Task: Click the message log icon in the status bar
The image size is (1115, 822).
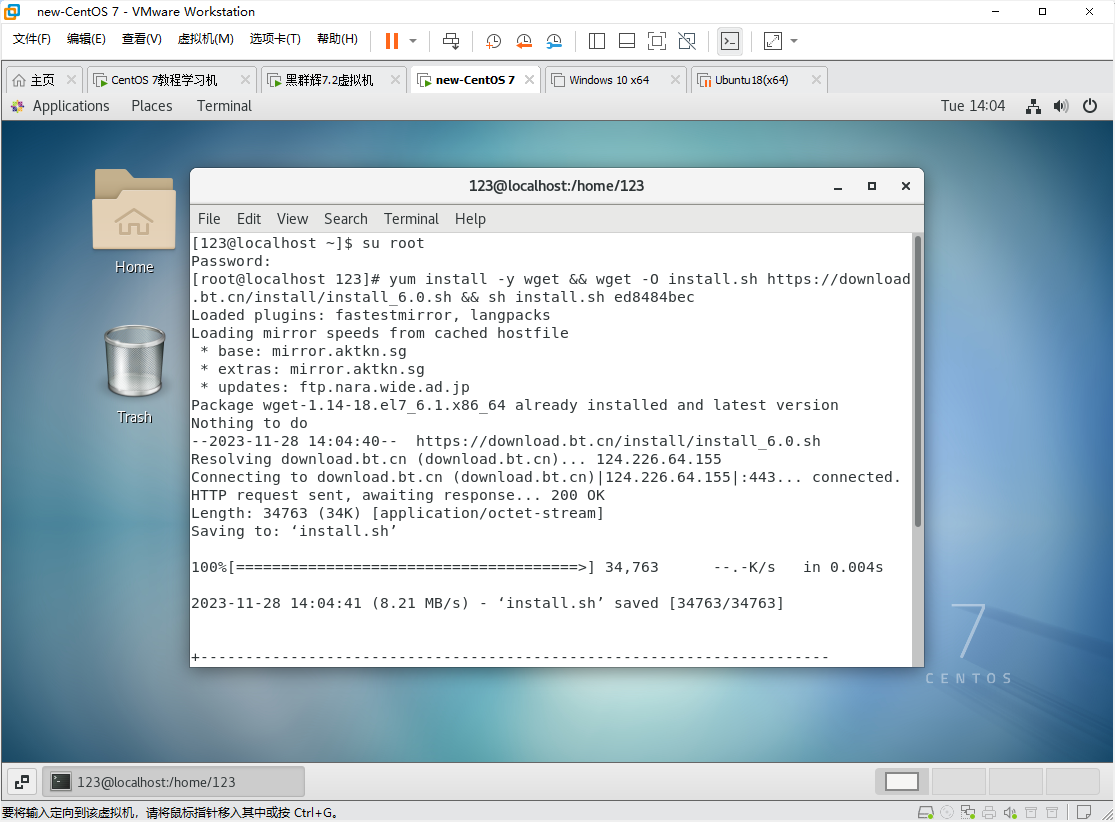Action: coord(1084,812)
